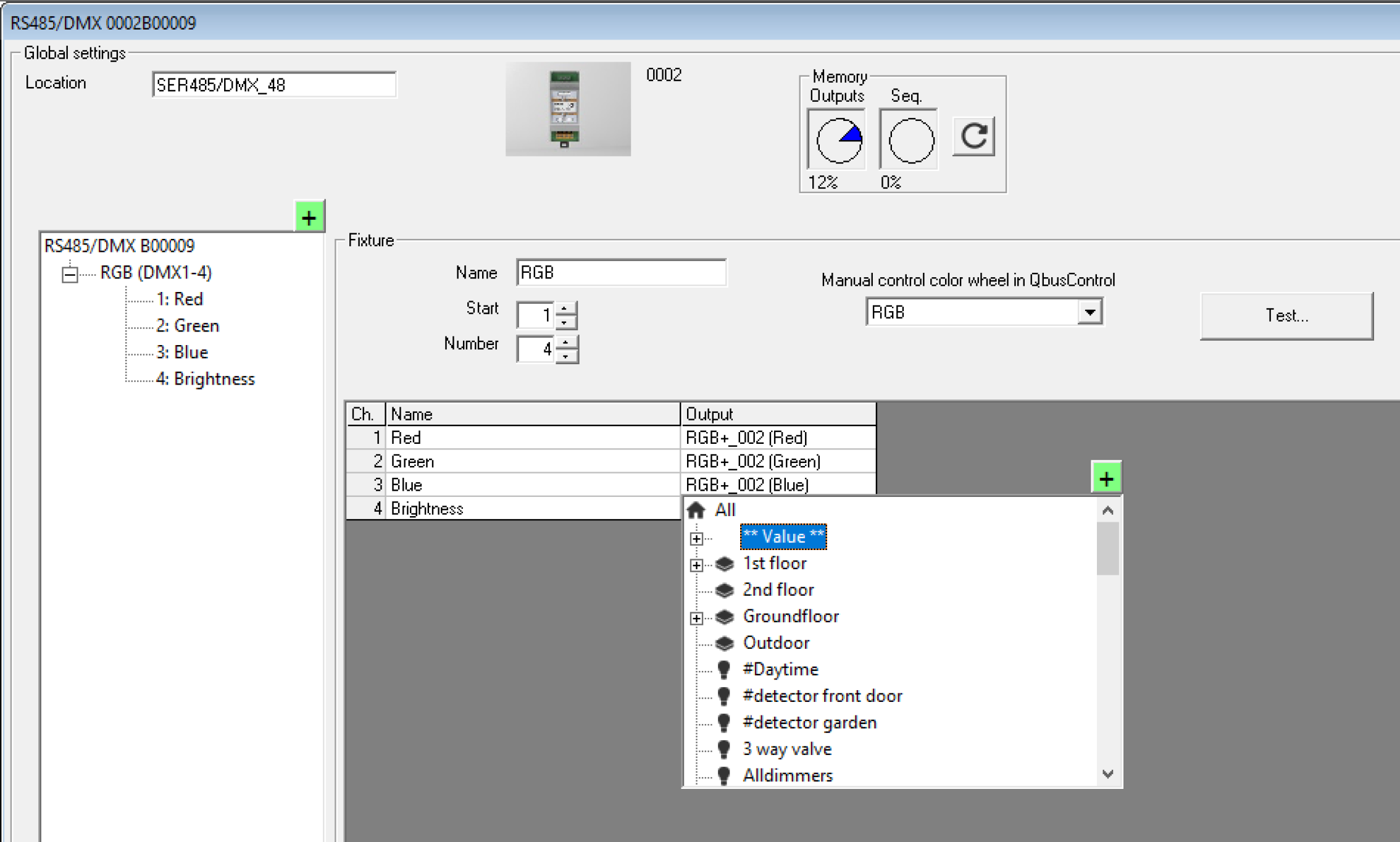Pick #detector garden output
This screenshot has height=842, width=1400.
809,722
